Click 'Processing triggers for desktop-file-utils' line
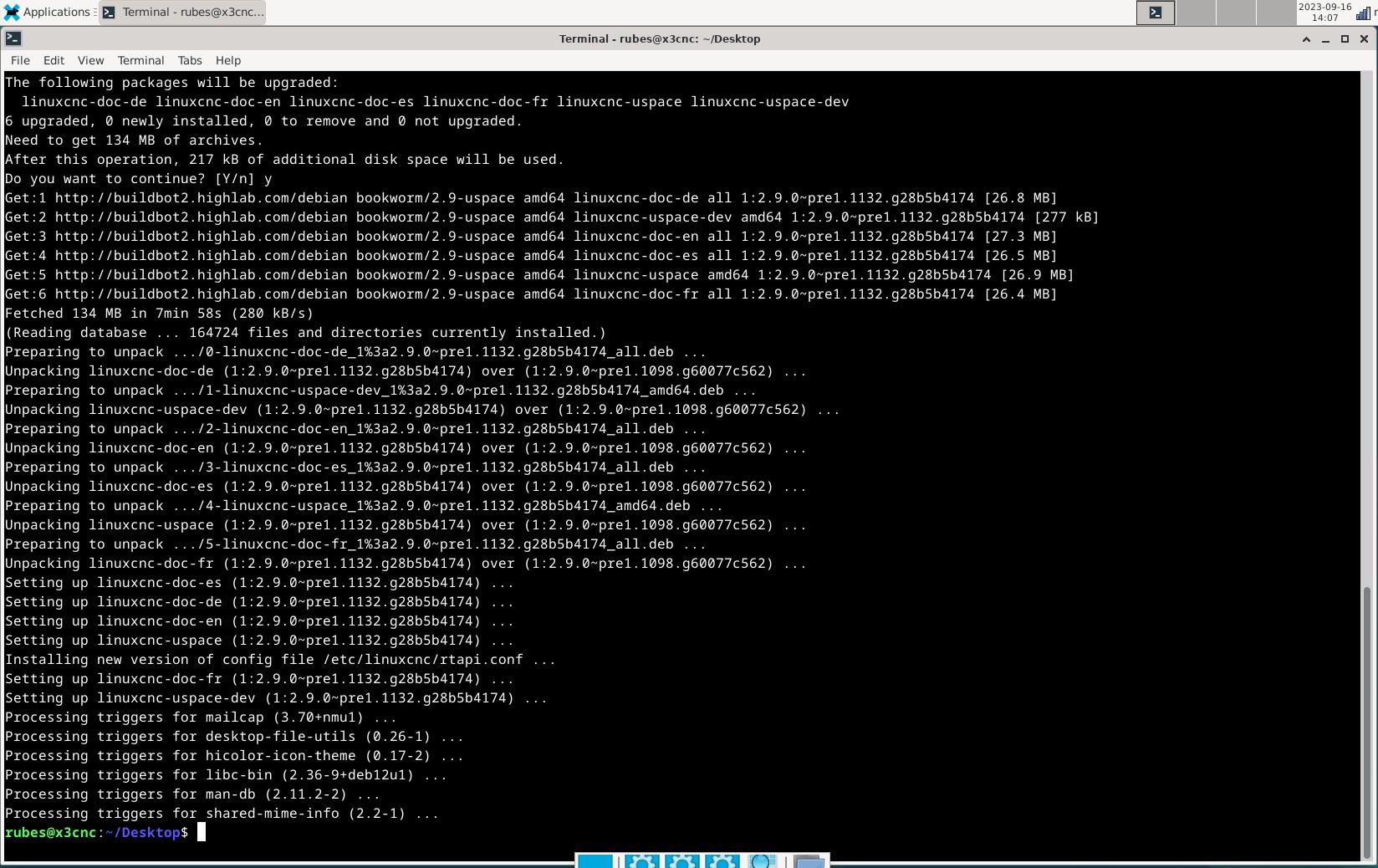This screenshot has width=1378, height=868. pyautogui.click(x=235, y=736)
